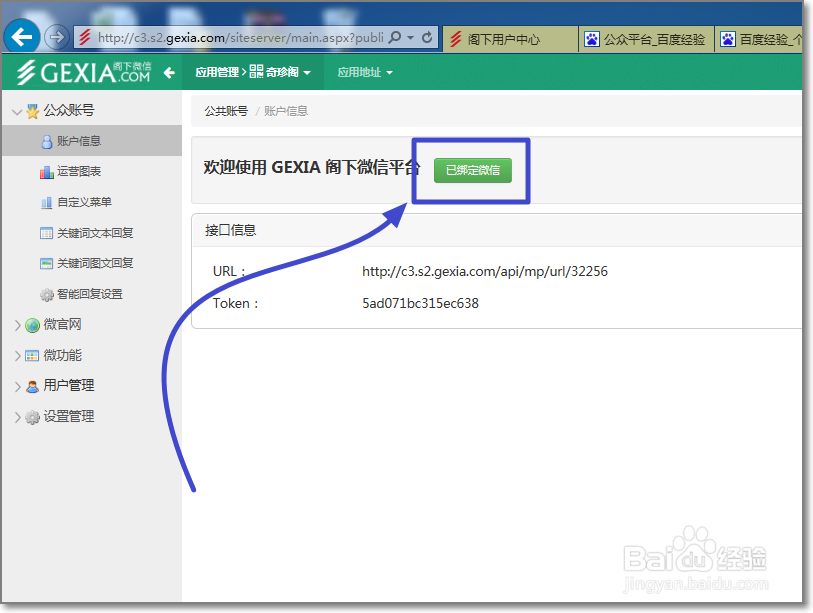Select 账户信息 in the sidebar
Screen dimensions: 813x613
click(x=92, y=141)
